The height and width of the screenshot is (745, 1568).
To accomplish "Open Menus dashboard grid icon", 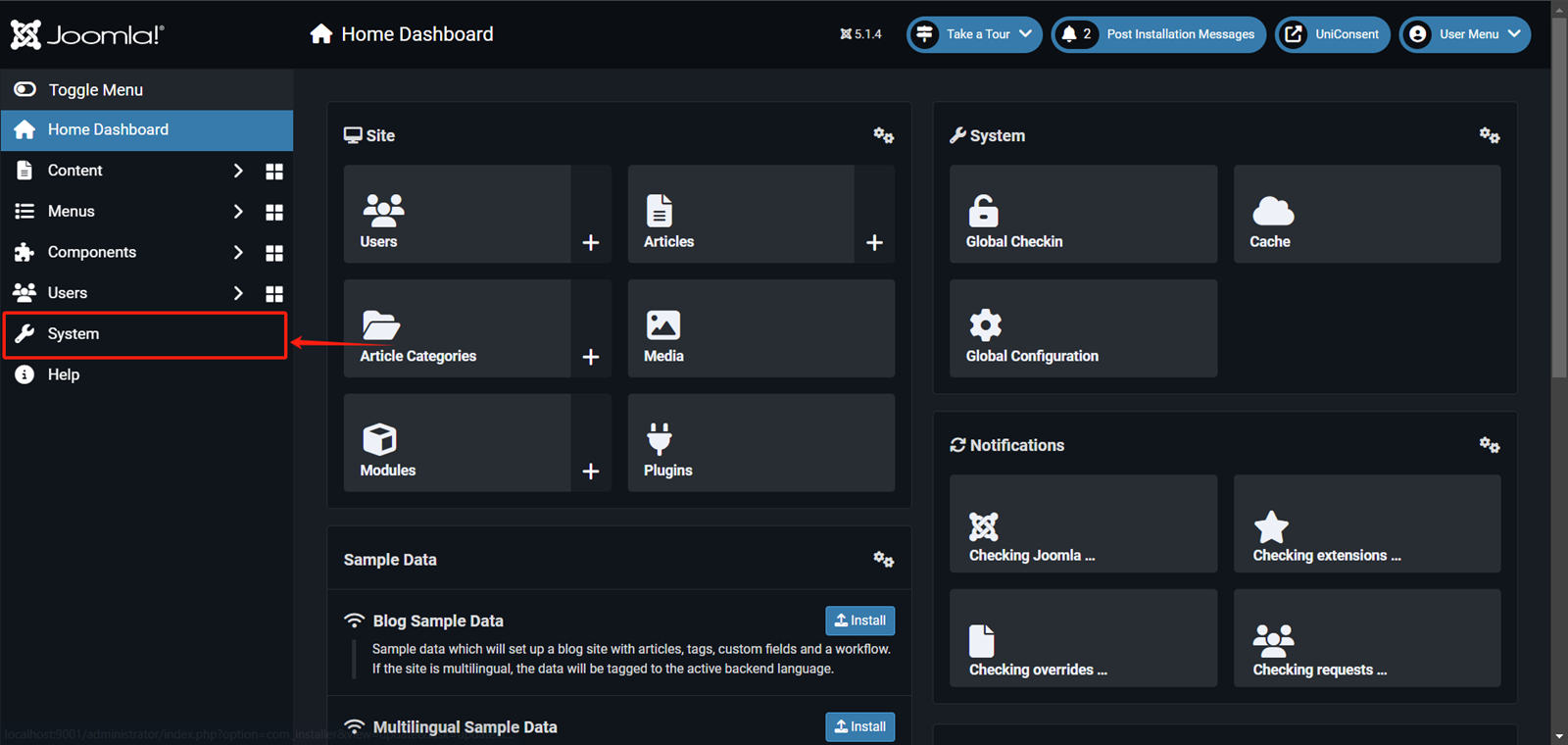I will click(274, 213).
